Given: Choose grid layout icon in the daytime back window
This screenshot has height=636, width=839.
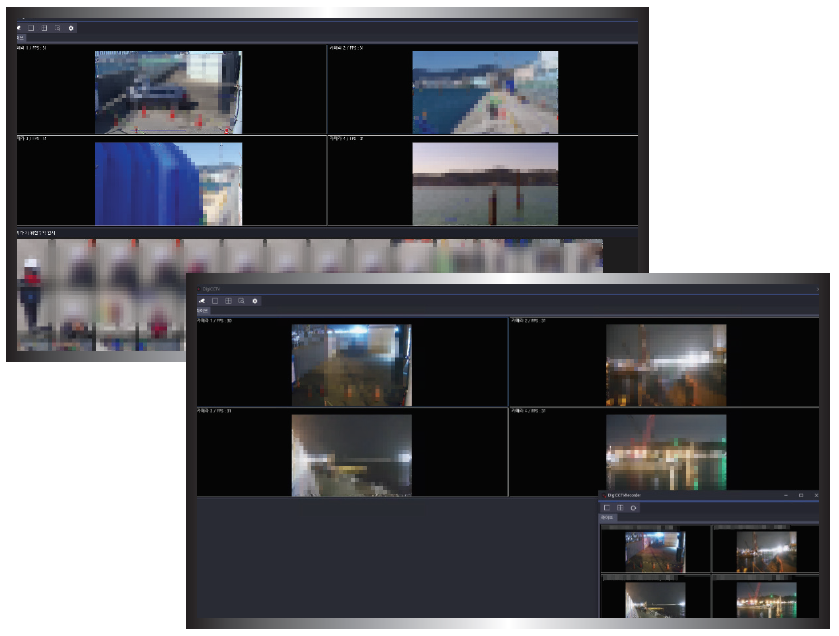Looking at the screenshot, I should [44, 28].
